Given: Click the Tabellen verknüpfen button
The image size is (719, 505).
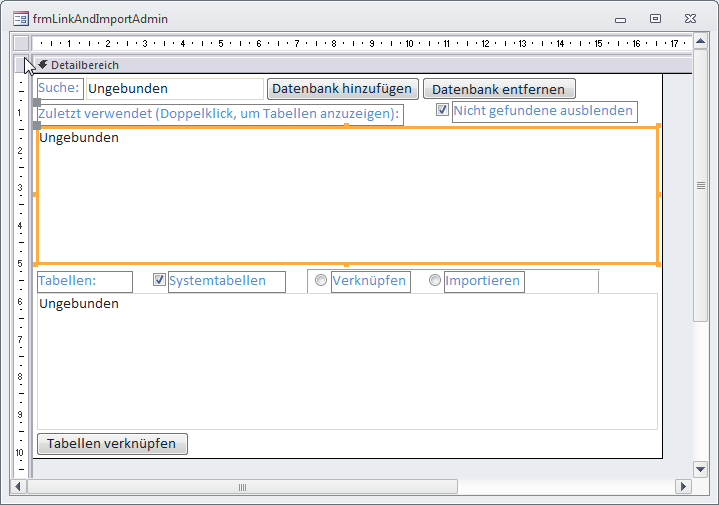Looking at the screenshot, I should point(112,444).
